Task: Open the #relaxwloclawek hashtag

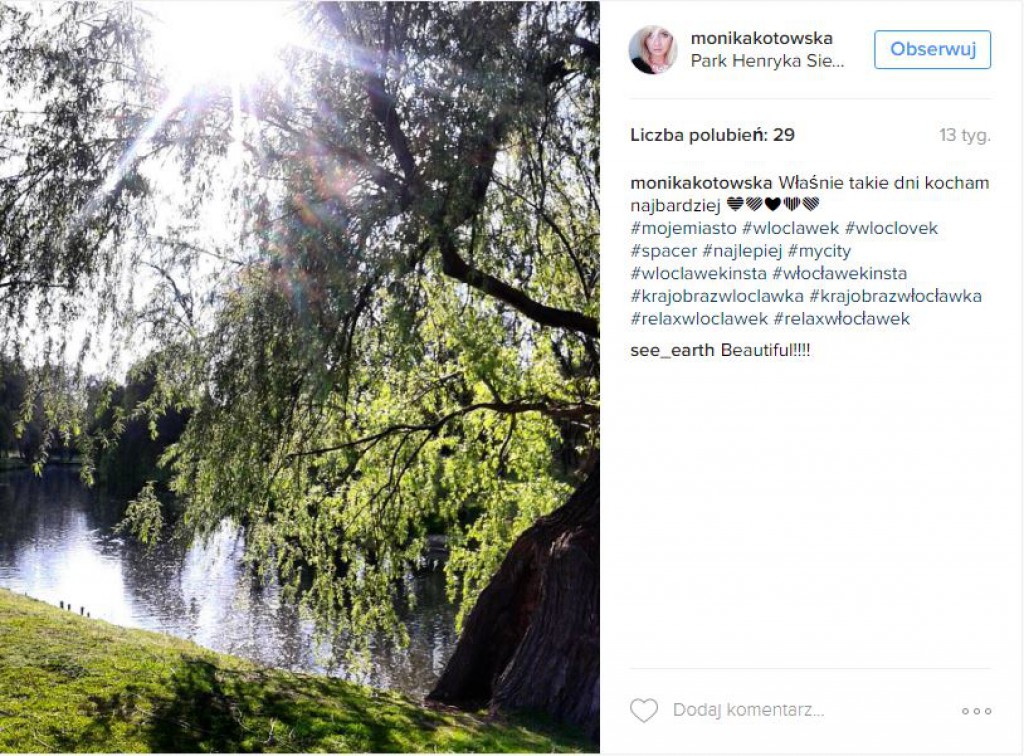Action: click(x=699, y=319)
